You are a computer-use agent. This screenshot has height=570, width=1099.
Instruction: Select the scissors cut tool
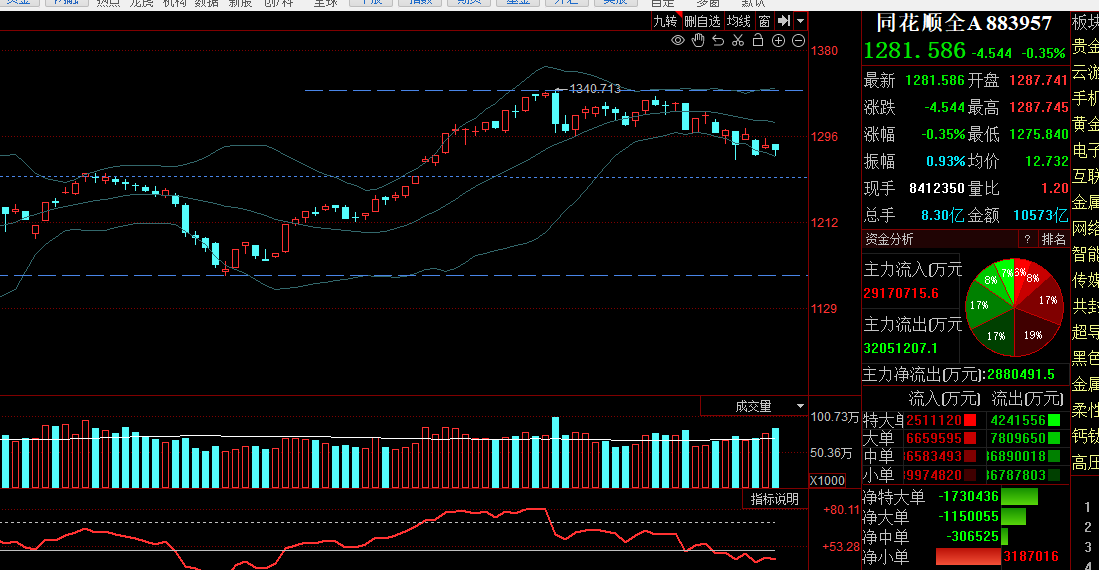tap(738, 41)
